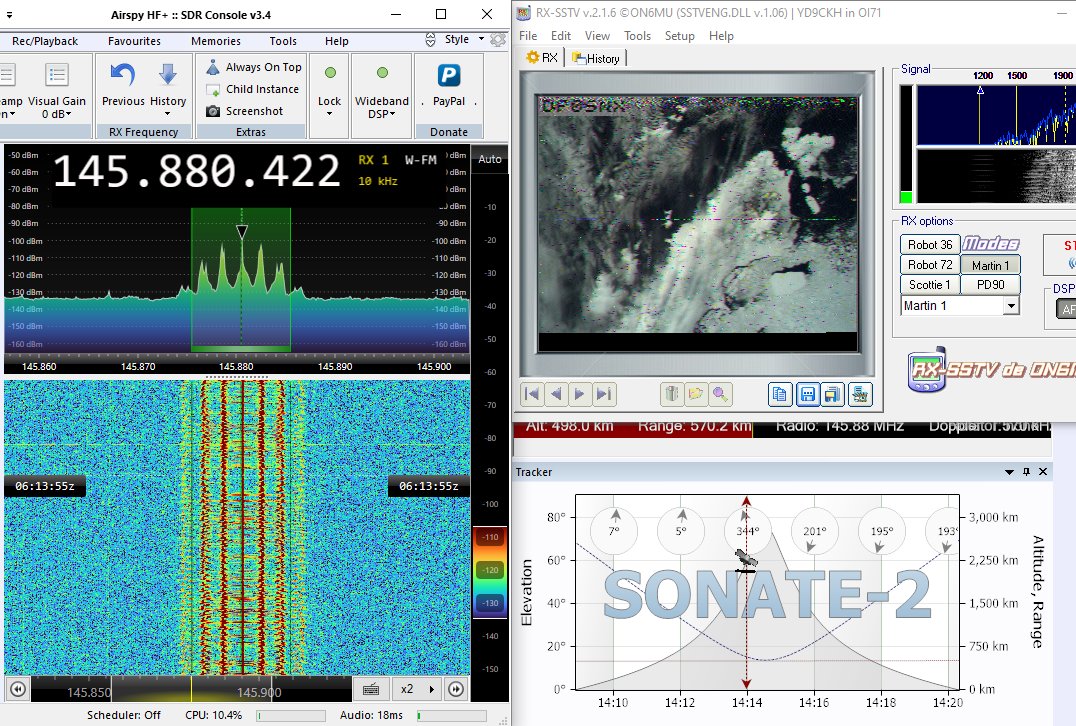Go to the first image
The width and height of the screenshot is (1076, 726).
[x=531, y=394]
